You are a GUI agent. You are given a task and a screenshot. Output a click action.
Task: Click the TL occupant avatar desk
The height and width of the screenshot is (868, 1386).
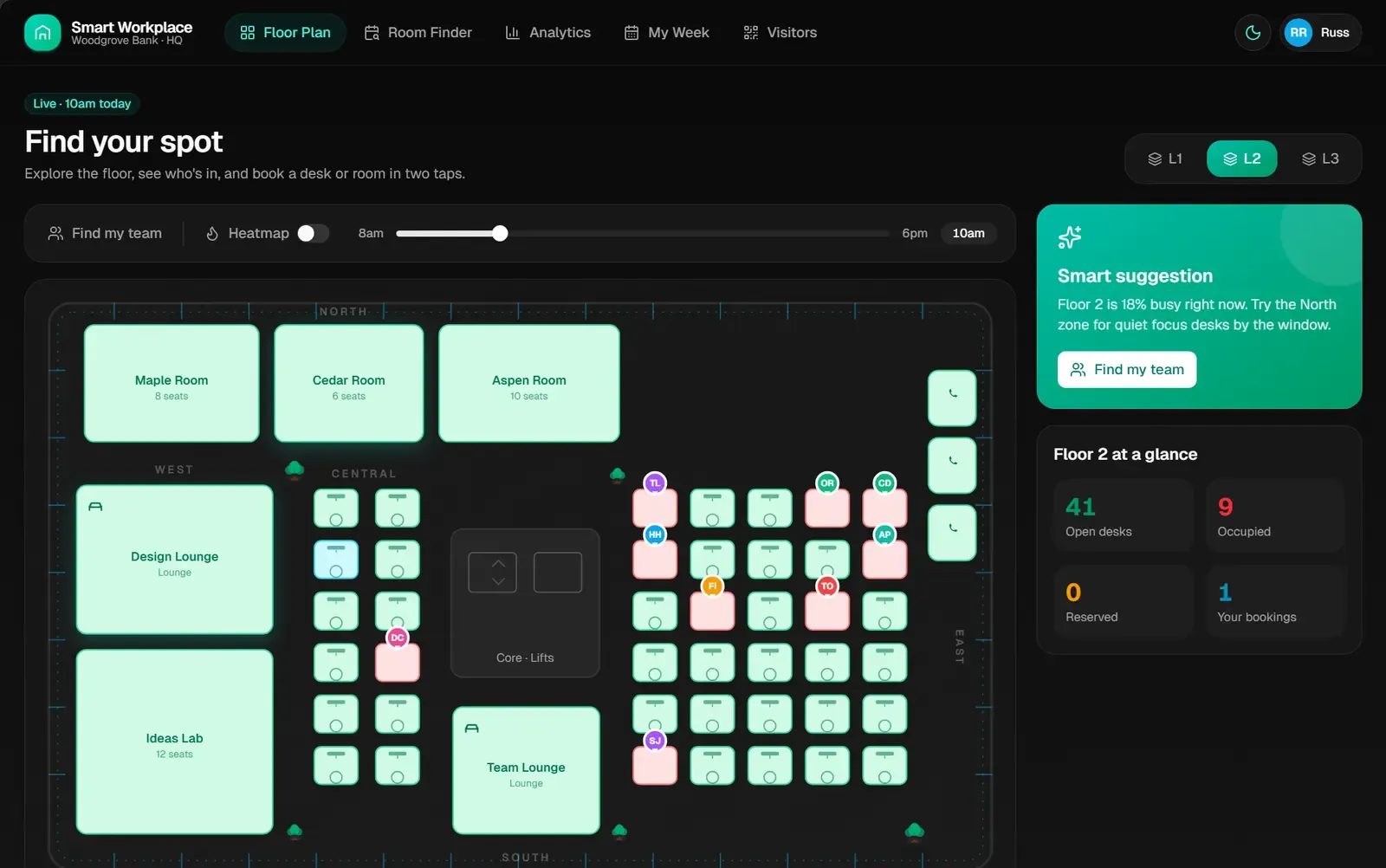tap(655, 508)
